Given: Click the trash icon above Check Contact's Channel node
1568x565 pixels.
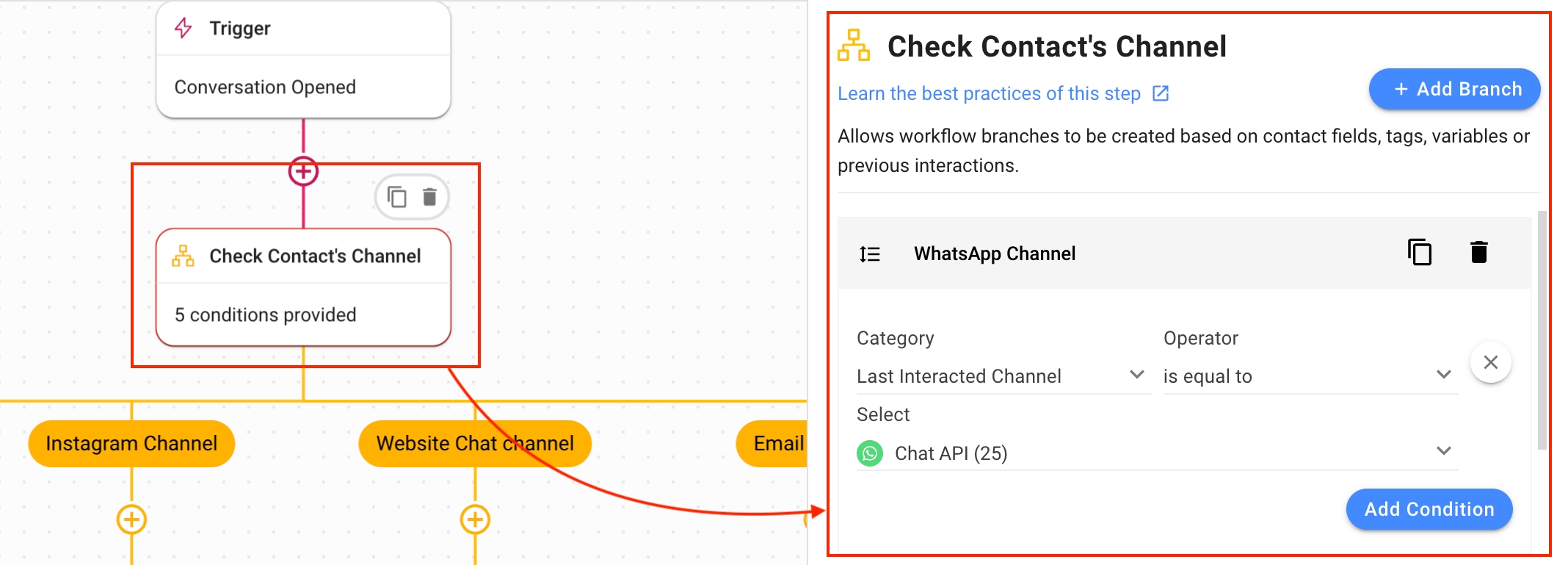Looking at the screenshot, I should tap(429, 197).
